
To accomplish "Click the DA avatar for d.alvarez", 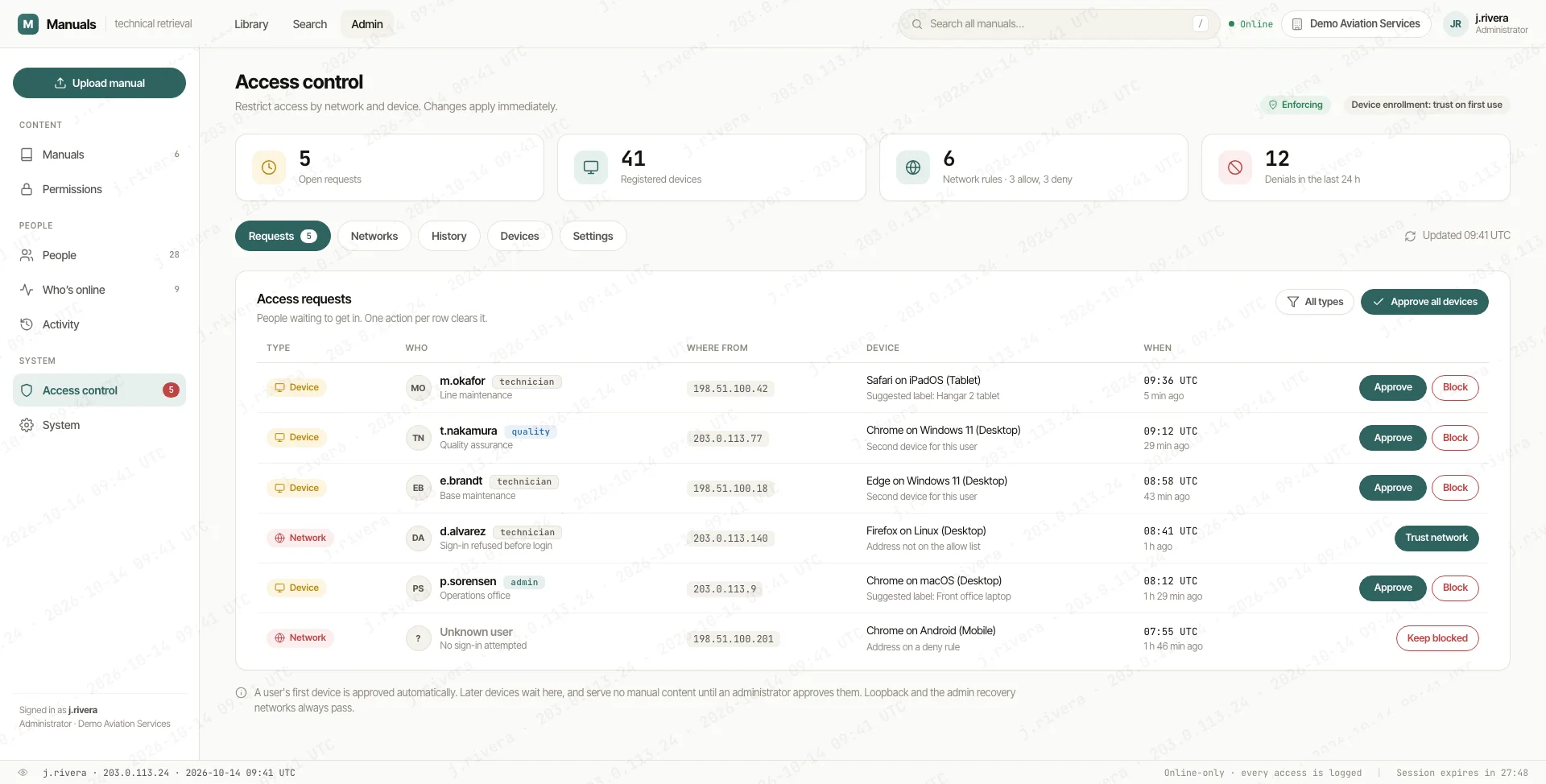I will click(418, 538).
